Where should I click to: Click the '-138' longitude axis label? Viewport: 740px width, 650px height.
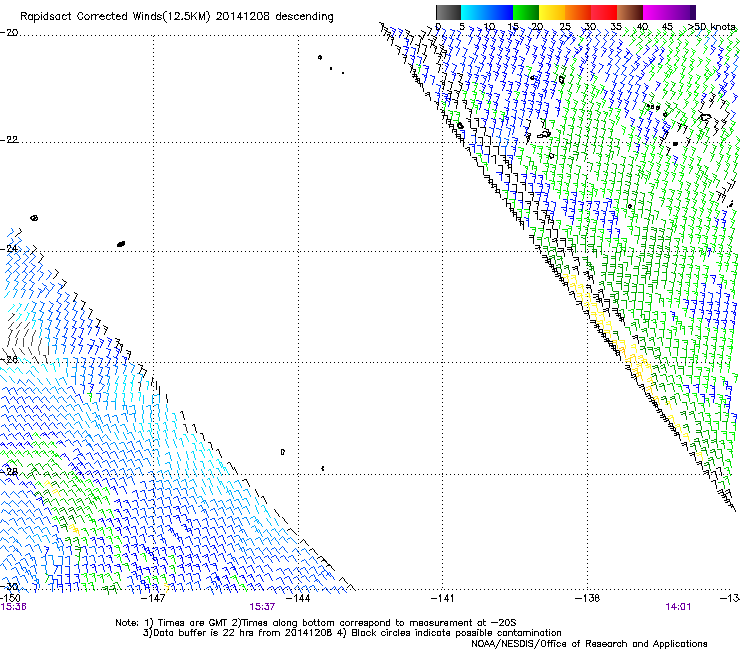pos(587,598)
